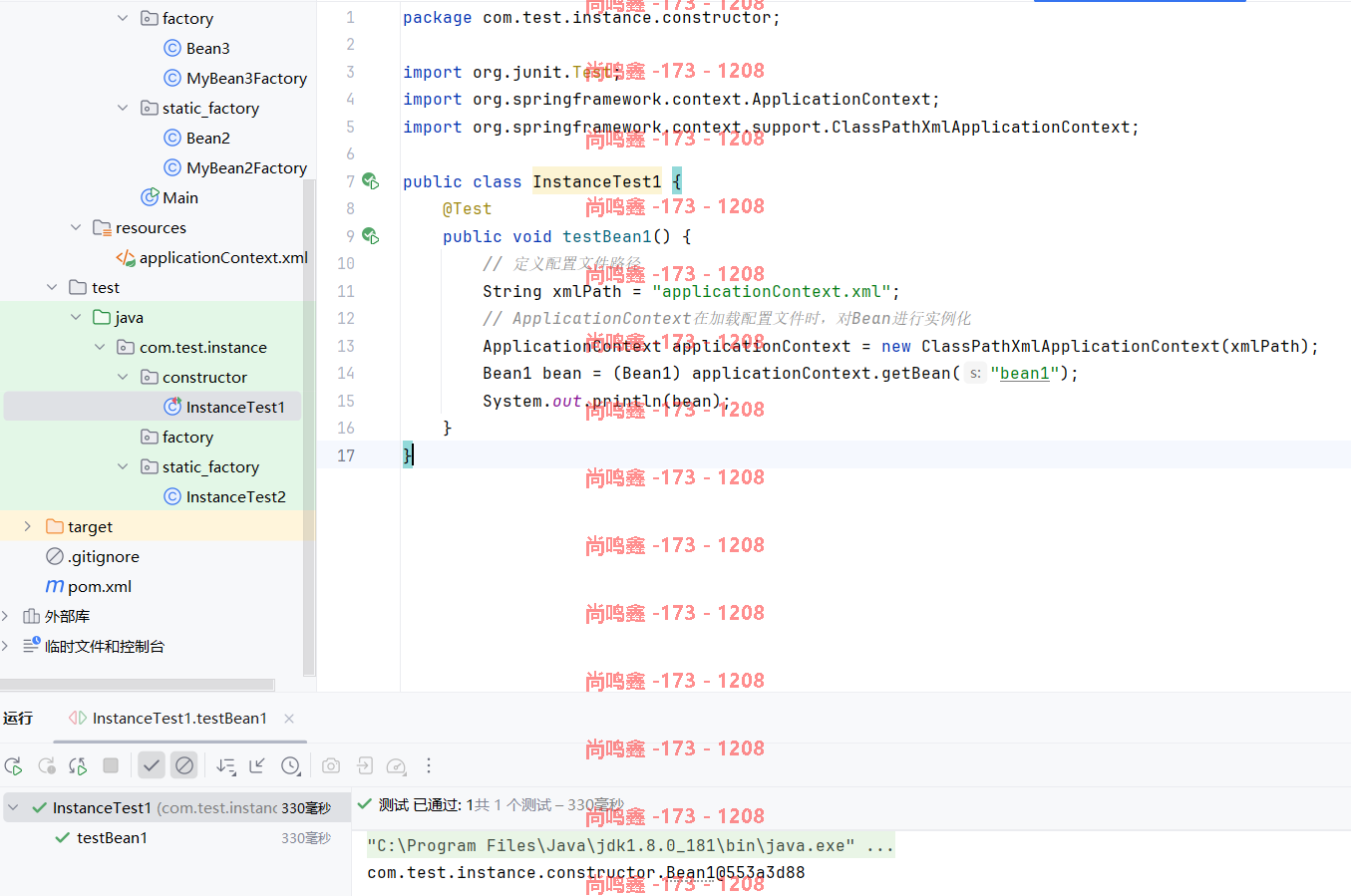Collapse the com.test.instance package
This screenshot has width=1351, height=896.
100,347
